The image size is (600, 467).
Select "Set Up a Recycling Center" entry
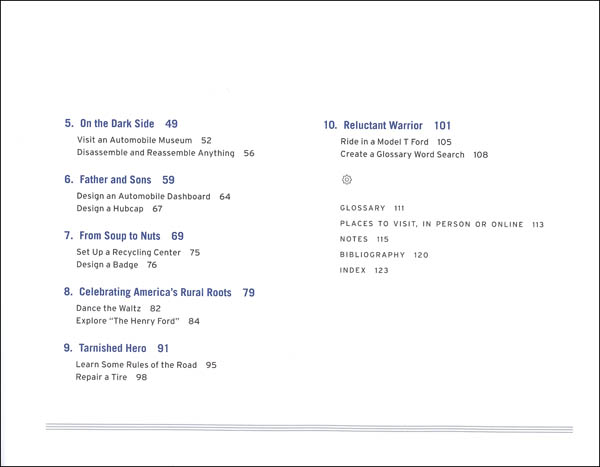point(128,252)
